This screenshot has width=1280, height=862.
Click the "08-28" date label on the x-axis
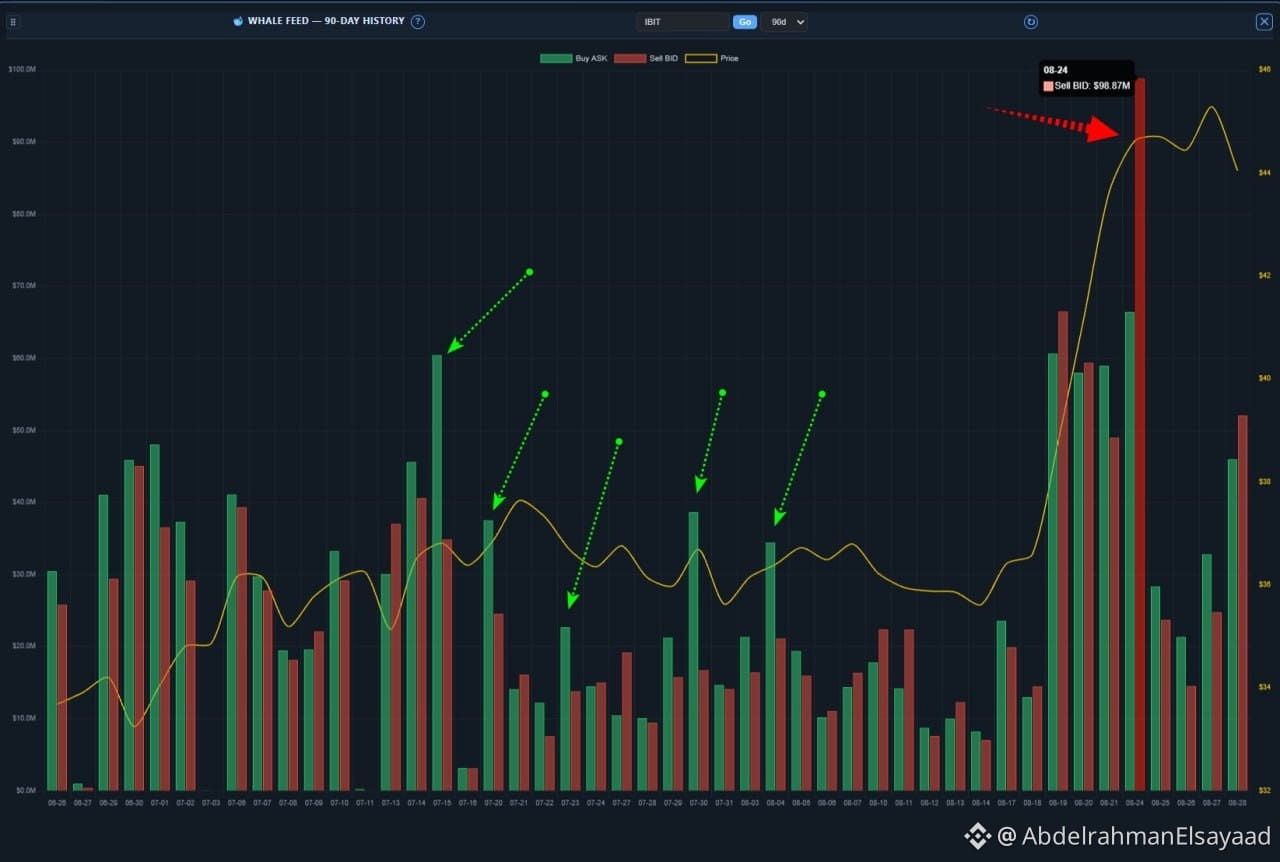pos(1238,803)
